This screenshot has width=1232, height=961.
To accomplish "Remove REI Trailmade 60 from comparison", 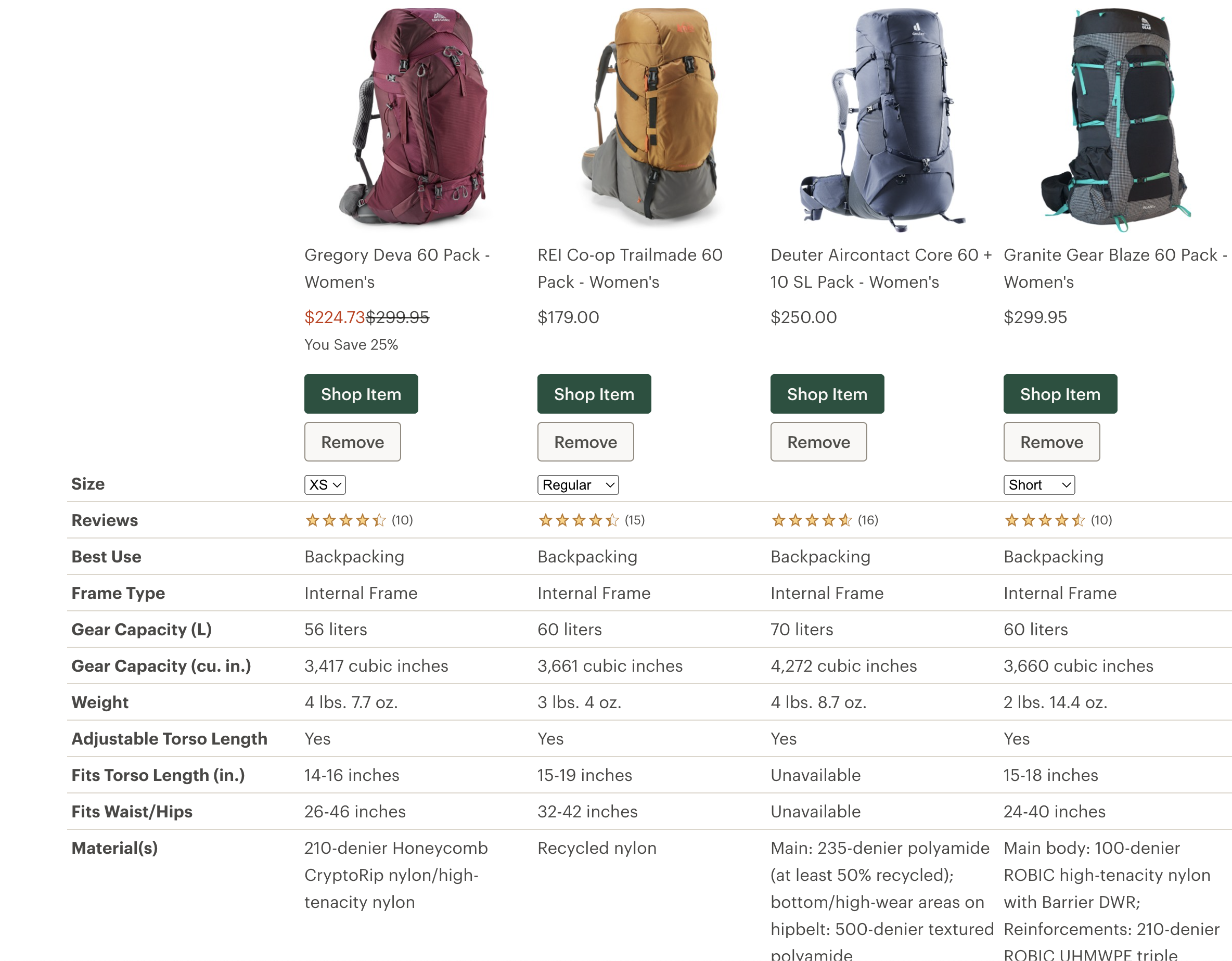I will coord(585,442).
